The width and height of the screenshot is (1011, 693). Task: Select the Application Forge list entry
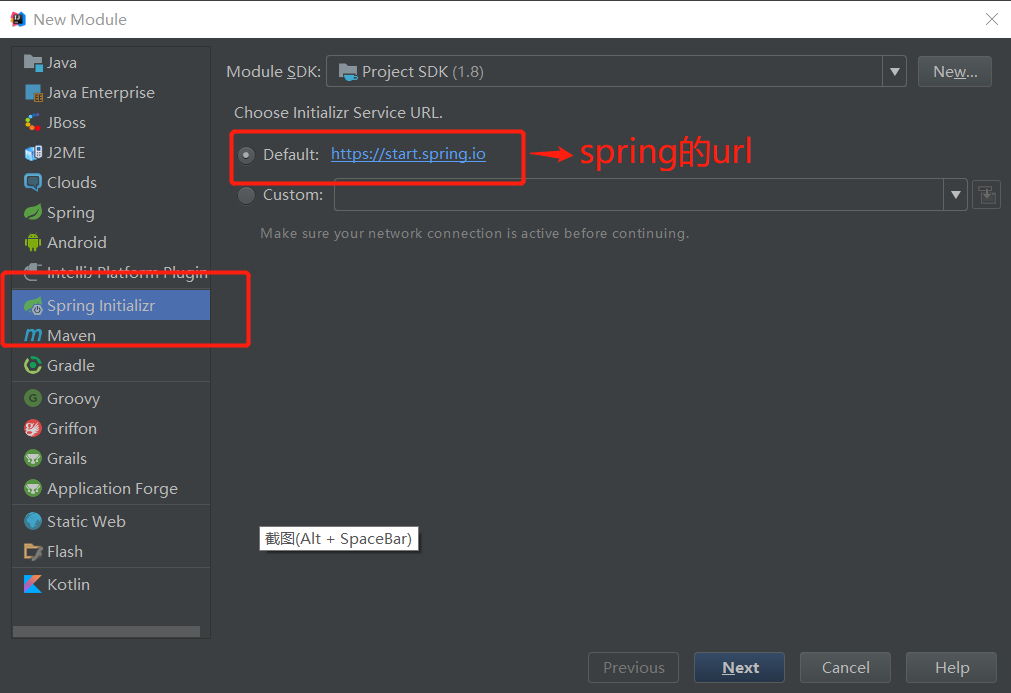111,489
